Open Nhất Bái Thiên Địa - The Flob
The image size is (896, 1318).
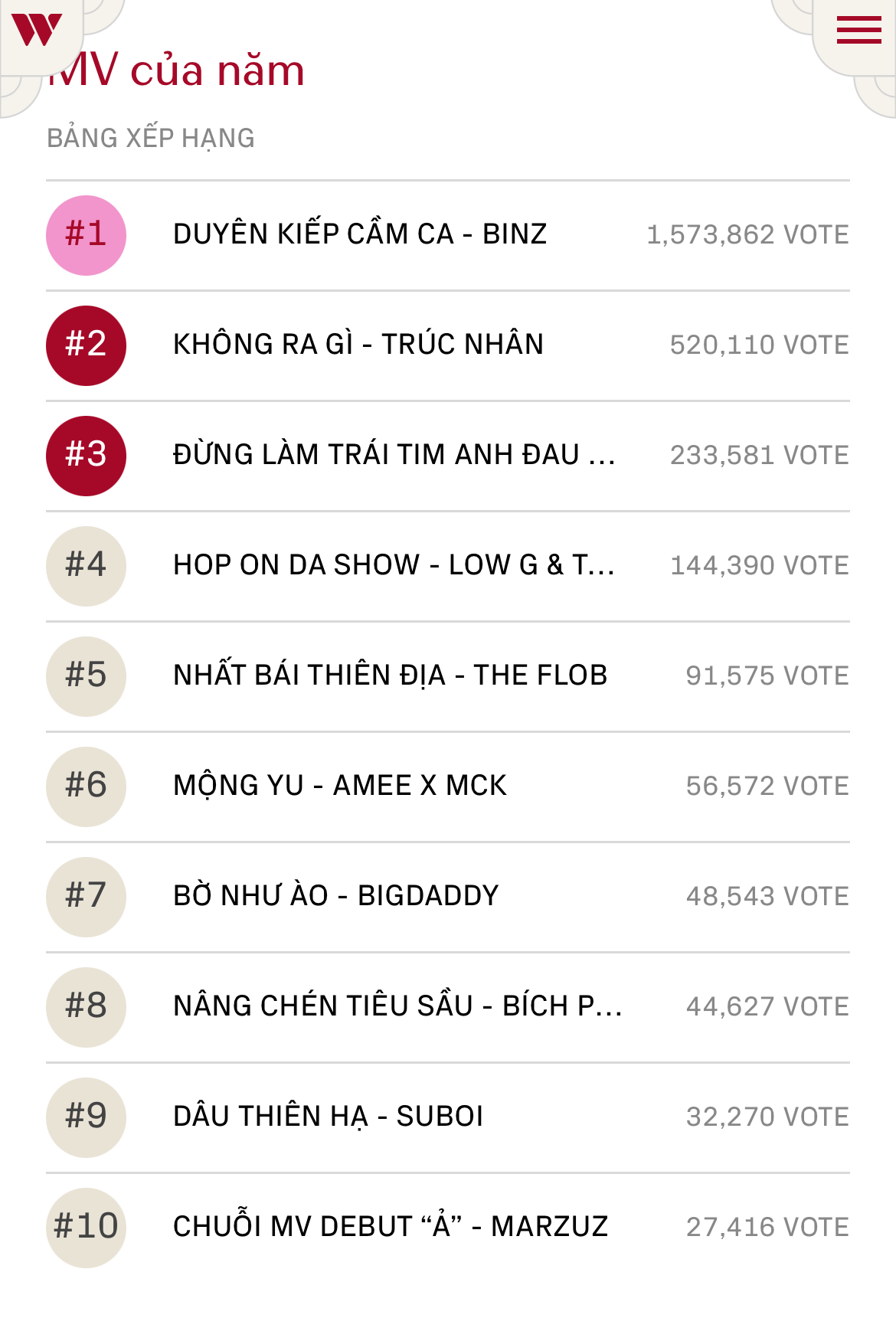(x=390, y=675)
